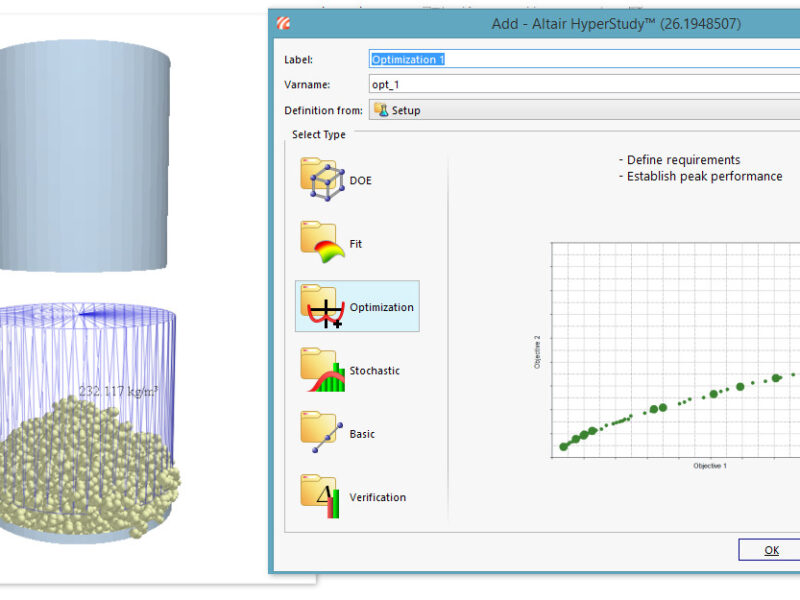Select the 232.117 kg/m³ density annotation
Image resolution: width=800 pixels, height=600 pixels.
point(118,391)
